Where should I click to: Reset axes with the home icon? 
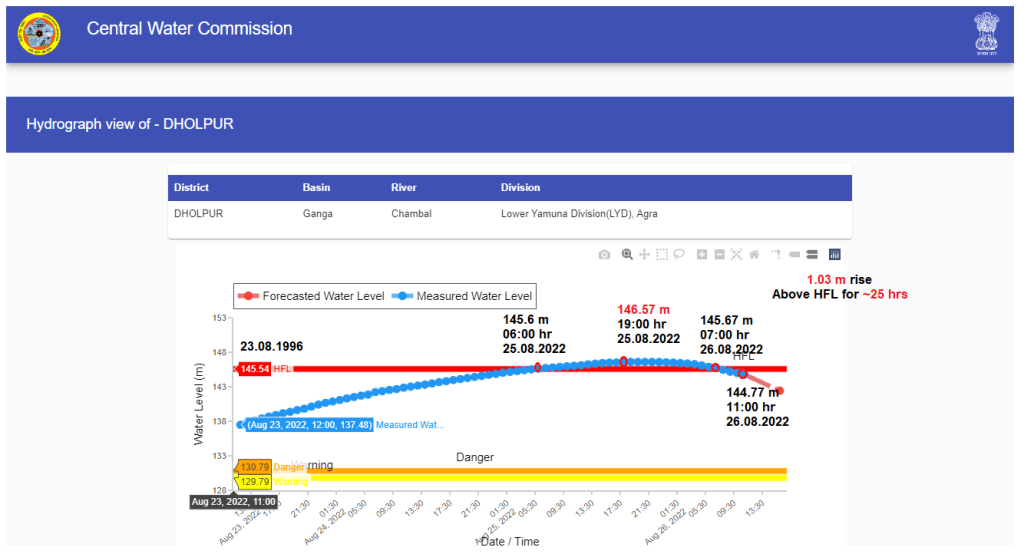tap(754, 255)
